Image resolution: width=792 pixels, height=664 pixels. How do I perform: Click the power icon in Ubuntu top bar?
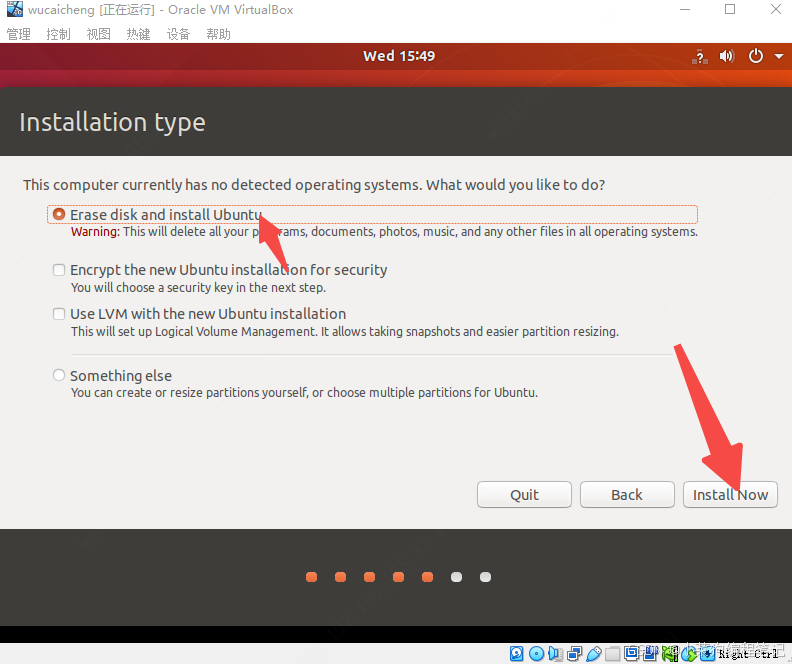click(x=756, y=56)
